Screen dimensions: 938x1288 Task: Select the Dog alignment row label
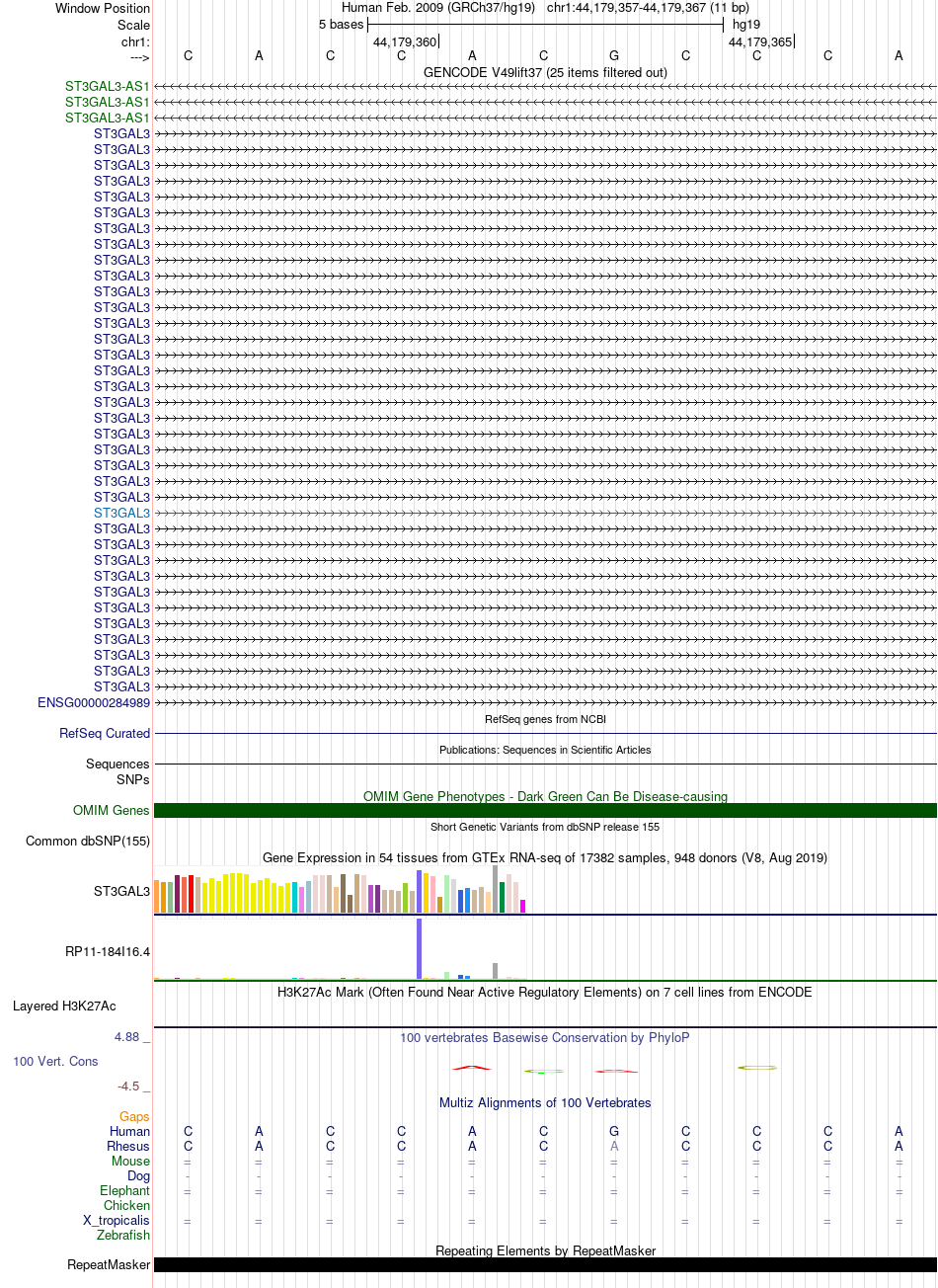(x=139, y=1175)
